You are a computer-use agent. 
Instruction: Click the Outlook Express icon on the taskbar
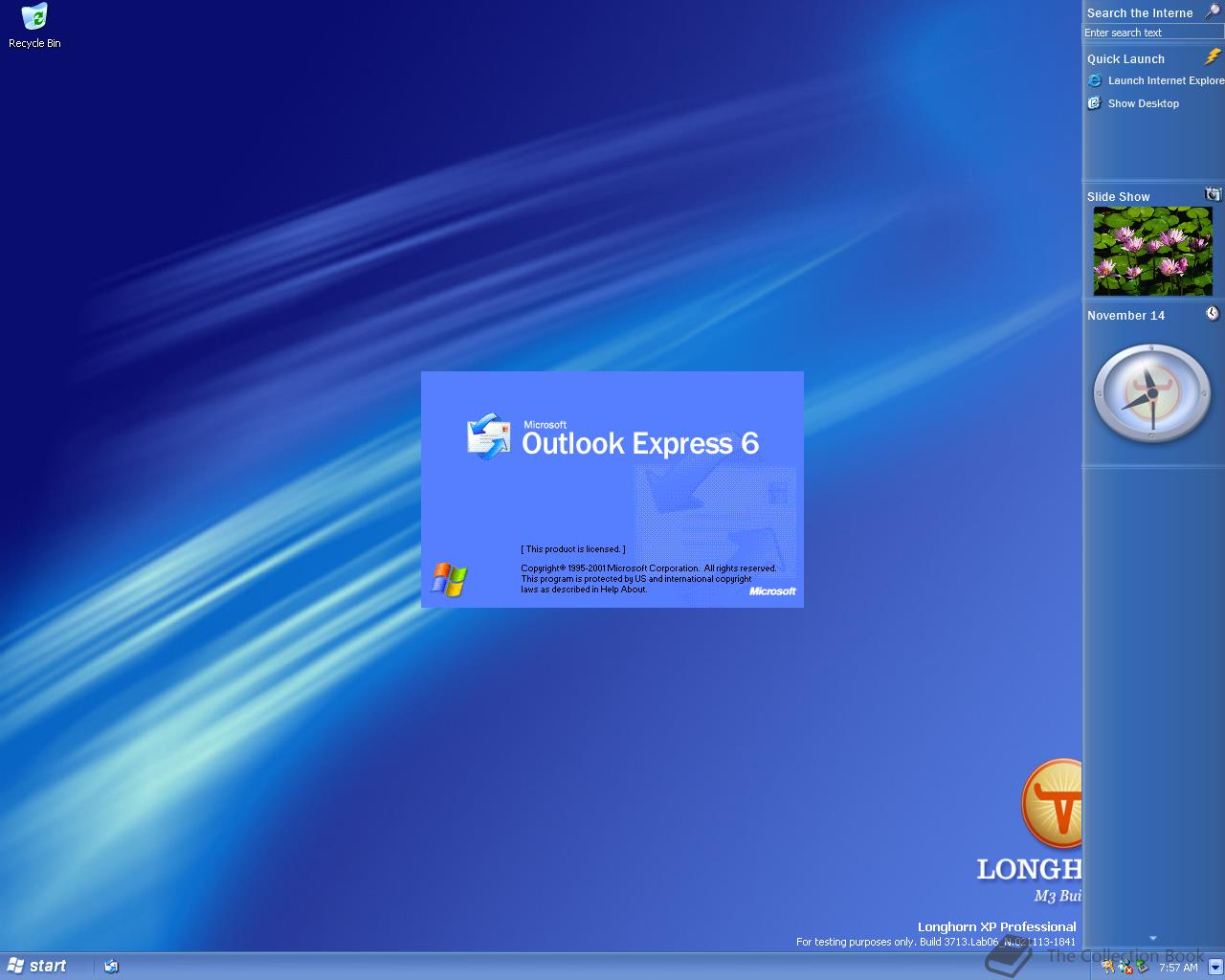pyautogui.click(x=112, y=967)
